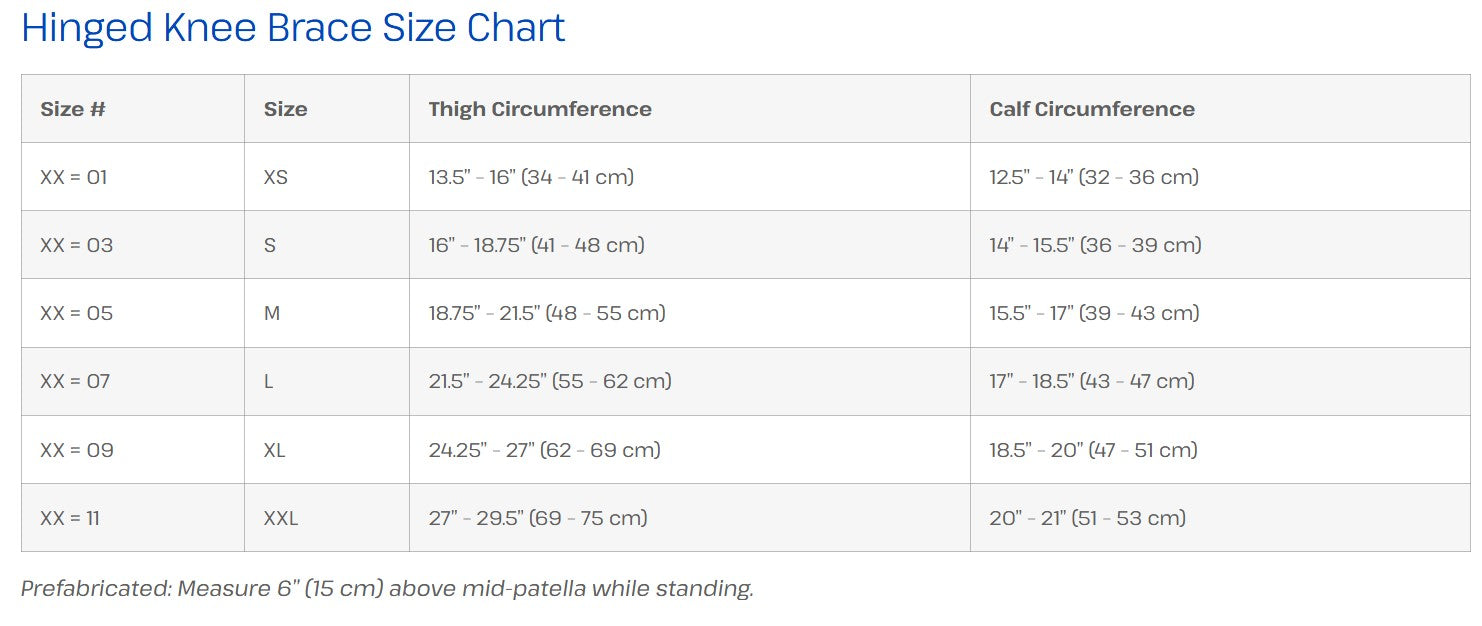Click the XX = 07 cell

coord(75,381)
